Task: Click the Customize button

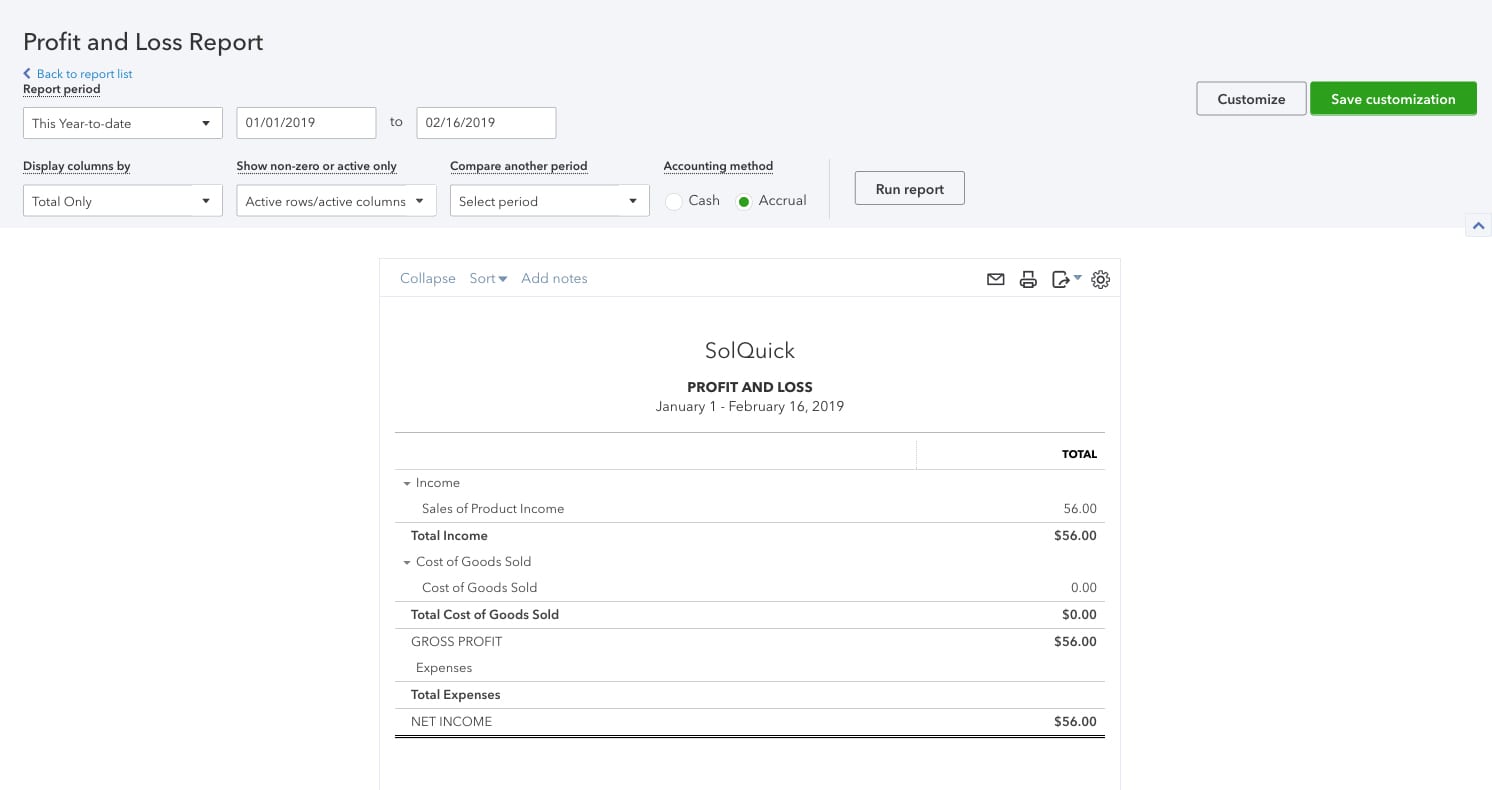Action: tap(1251, 99)
